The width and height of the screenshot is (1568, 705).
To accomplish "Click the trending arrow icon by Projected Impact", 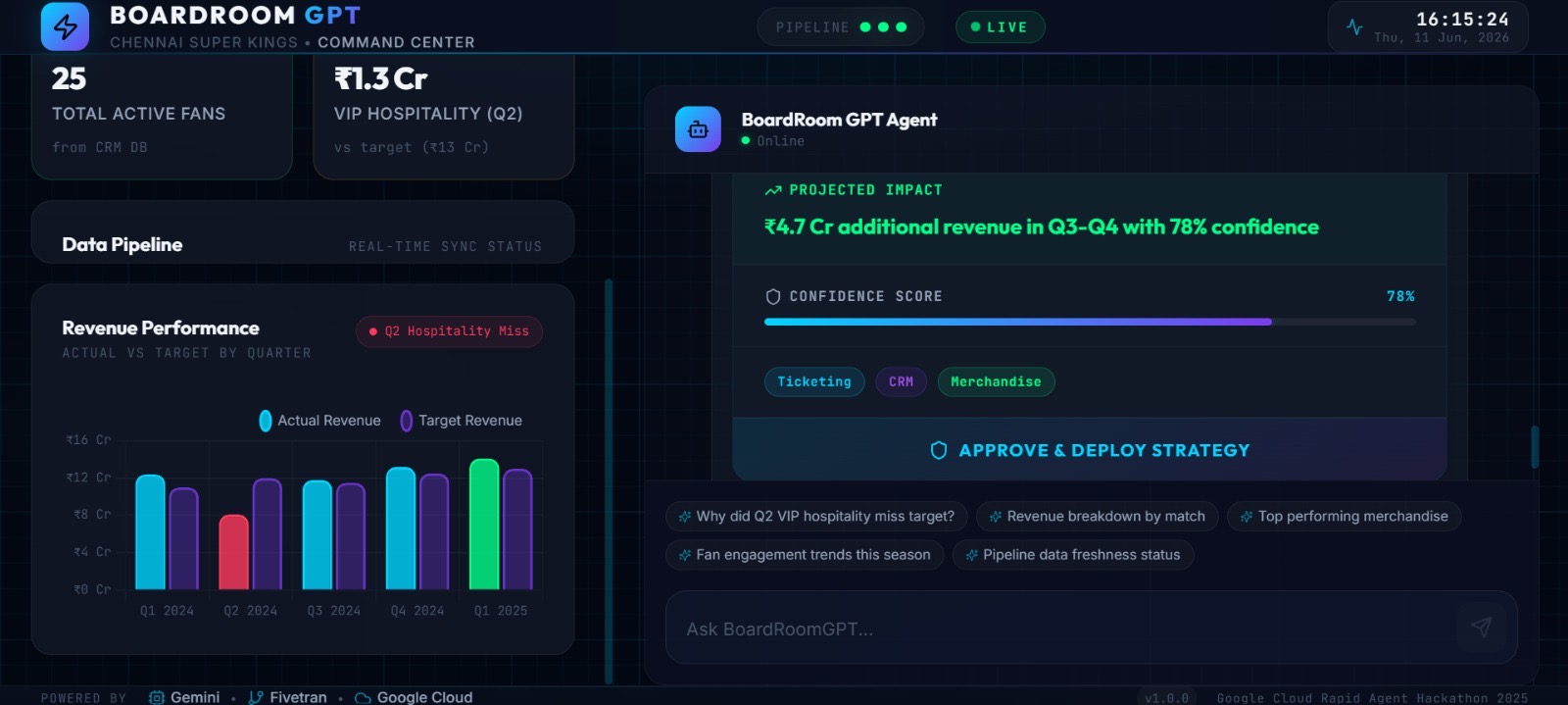I will click(773, 190).
